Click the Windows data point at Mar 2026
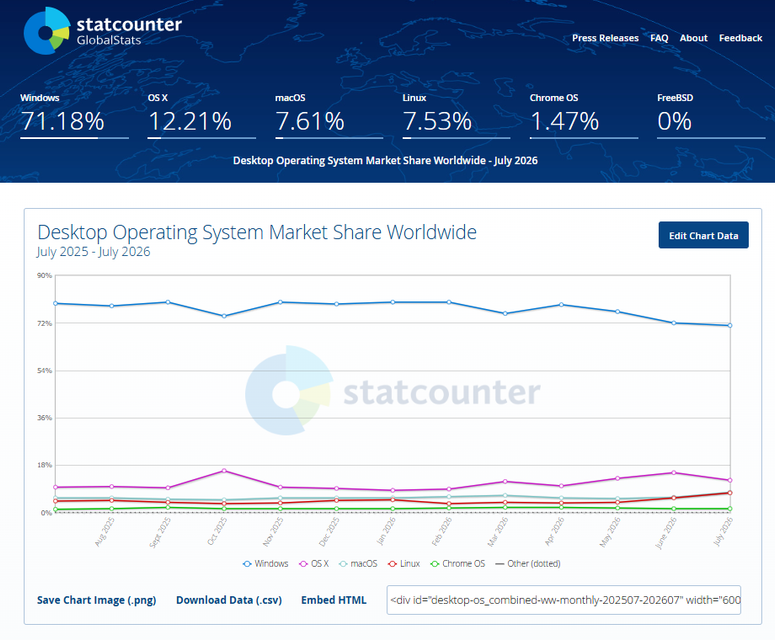Viewport: 775px width, 640px height. coord(505,313)
